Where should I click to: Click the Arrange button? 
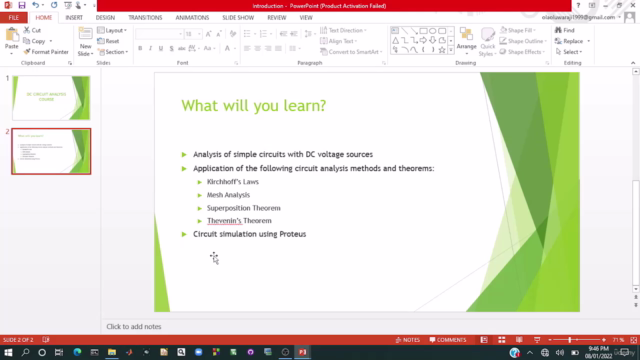point(467,41)
